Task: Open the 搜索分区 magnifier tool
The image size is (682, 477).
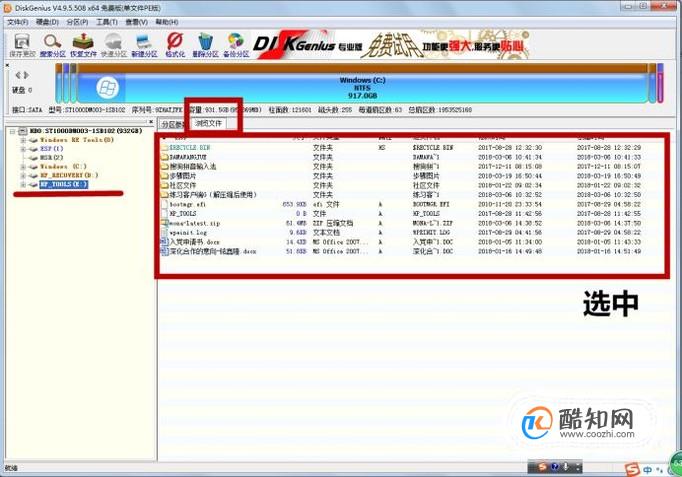Action: click(x=53, y=45)
